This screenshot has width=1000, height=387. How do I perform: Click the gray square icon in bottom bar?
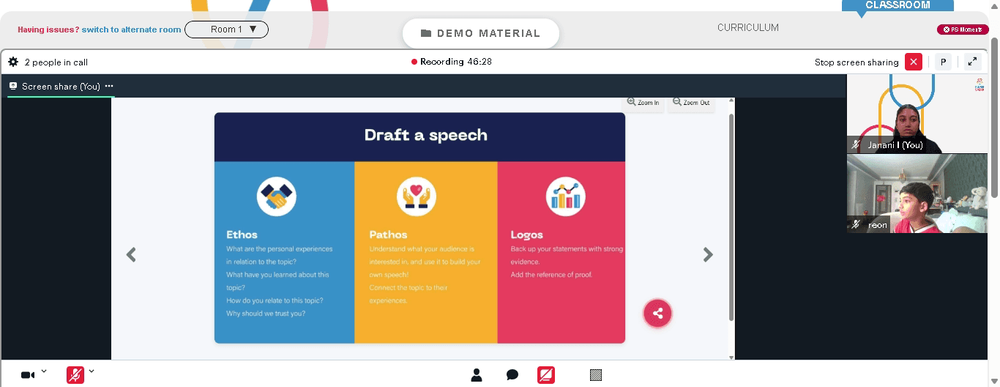[x=596, y=375]
